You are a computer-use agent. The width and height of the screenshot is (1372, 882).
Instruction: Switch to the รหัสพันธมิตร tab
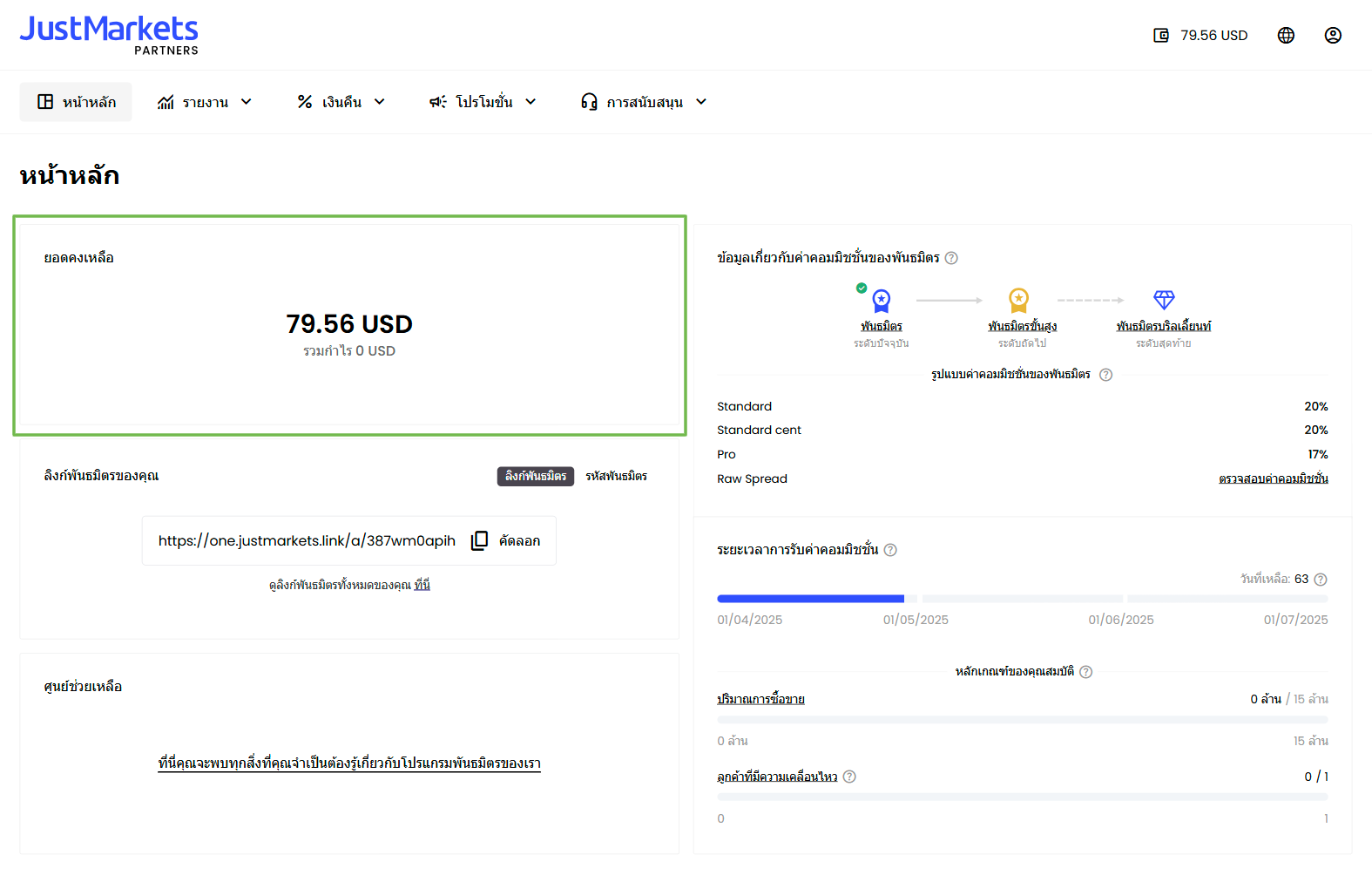616,476
